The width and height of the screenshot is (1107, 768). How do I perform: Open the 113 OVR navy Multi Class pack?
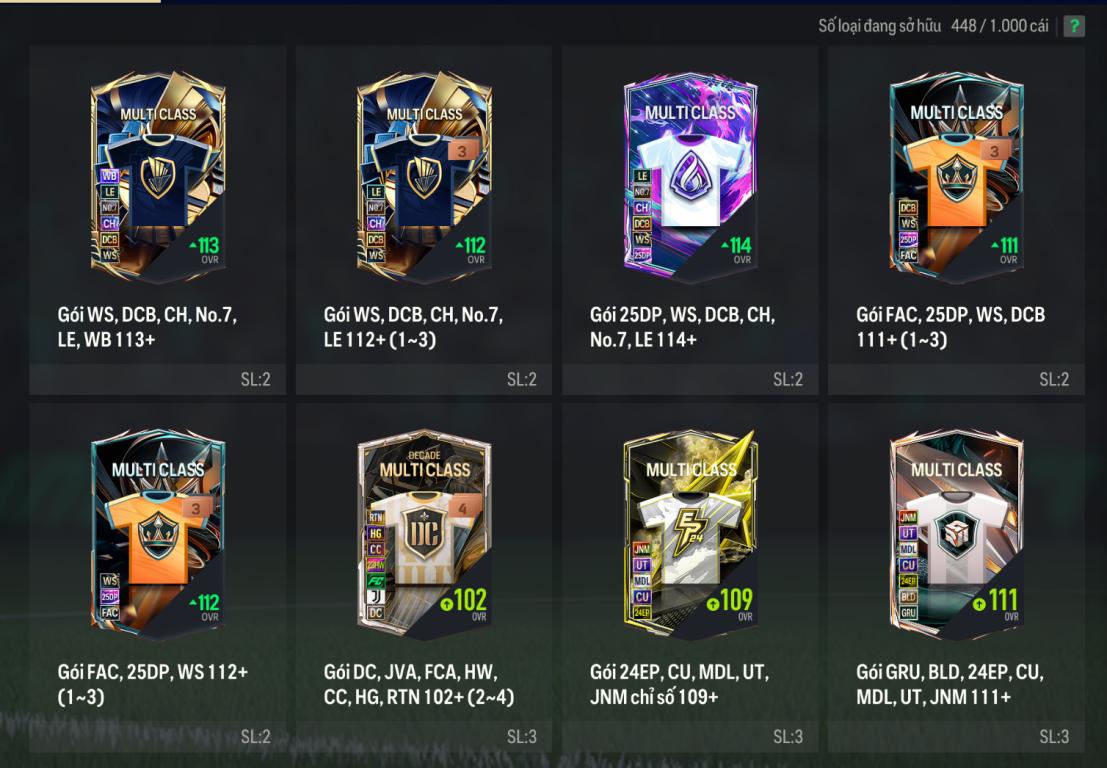pos(158,176)
